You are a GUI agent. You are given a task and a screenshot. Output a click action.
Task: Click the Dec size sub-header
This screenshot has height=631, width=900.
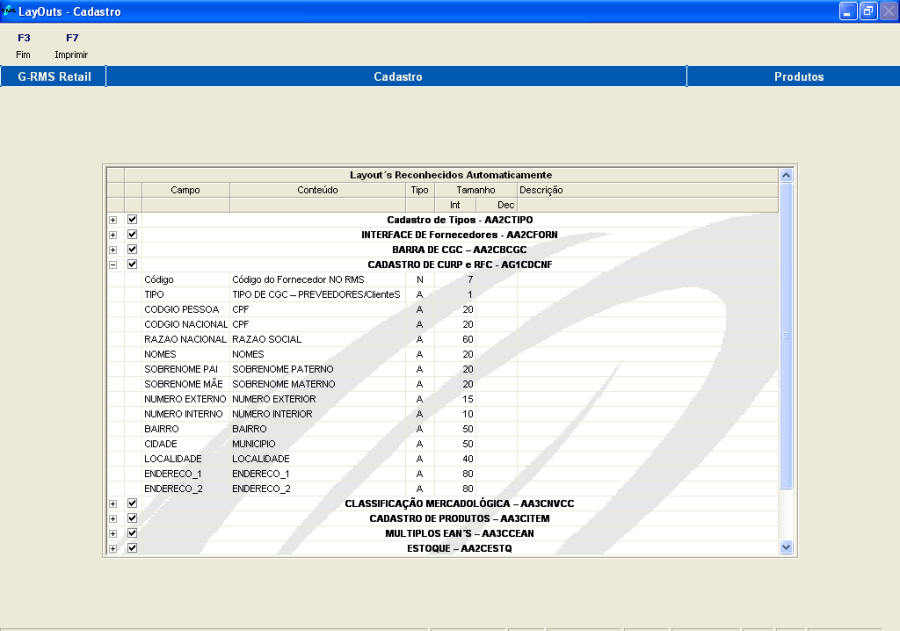click(x=496, y=205)
